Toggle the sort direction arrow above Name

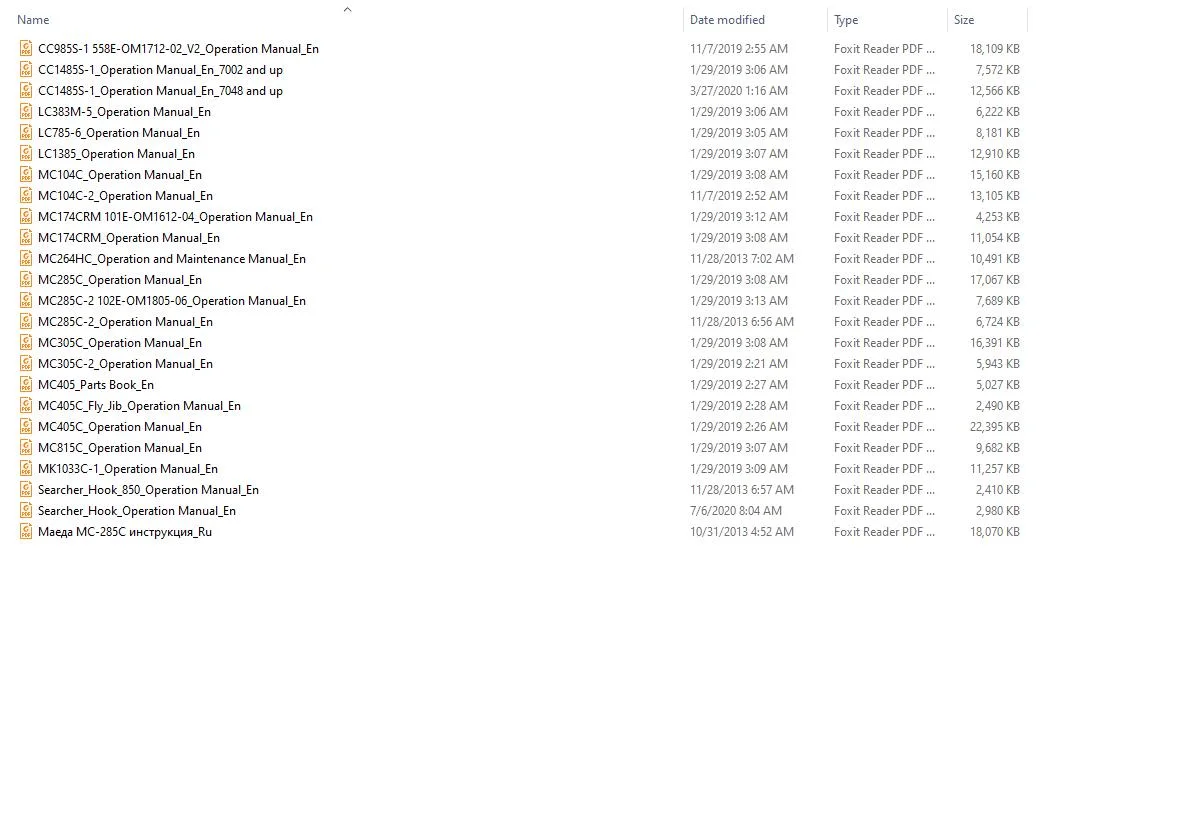pos(347,9)
